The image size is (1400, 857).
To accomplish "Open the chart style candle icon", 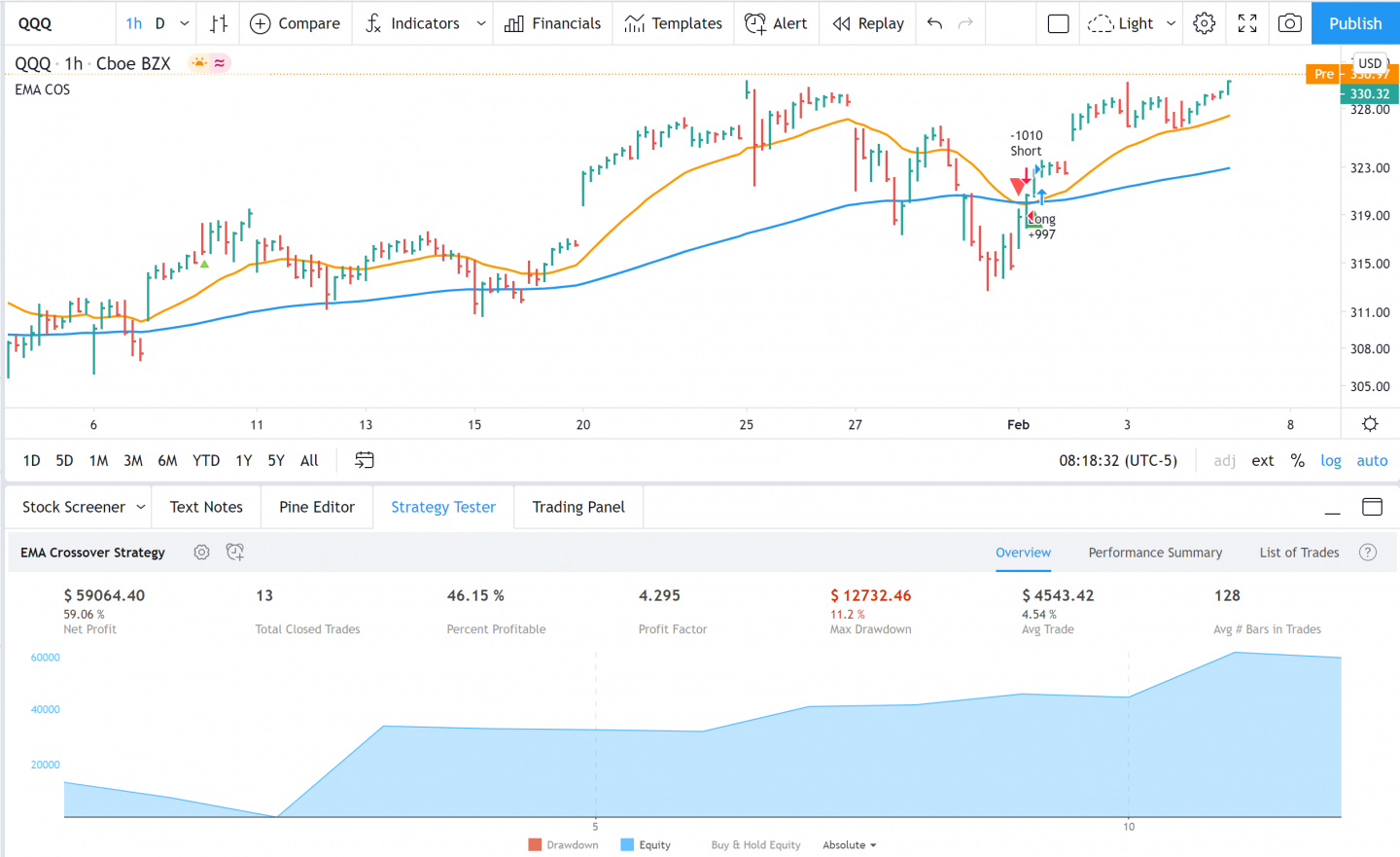I will pyautogui.click(x=219, y=23).
